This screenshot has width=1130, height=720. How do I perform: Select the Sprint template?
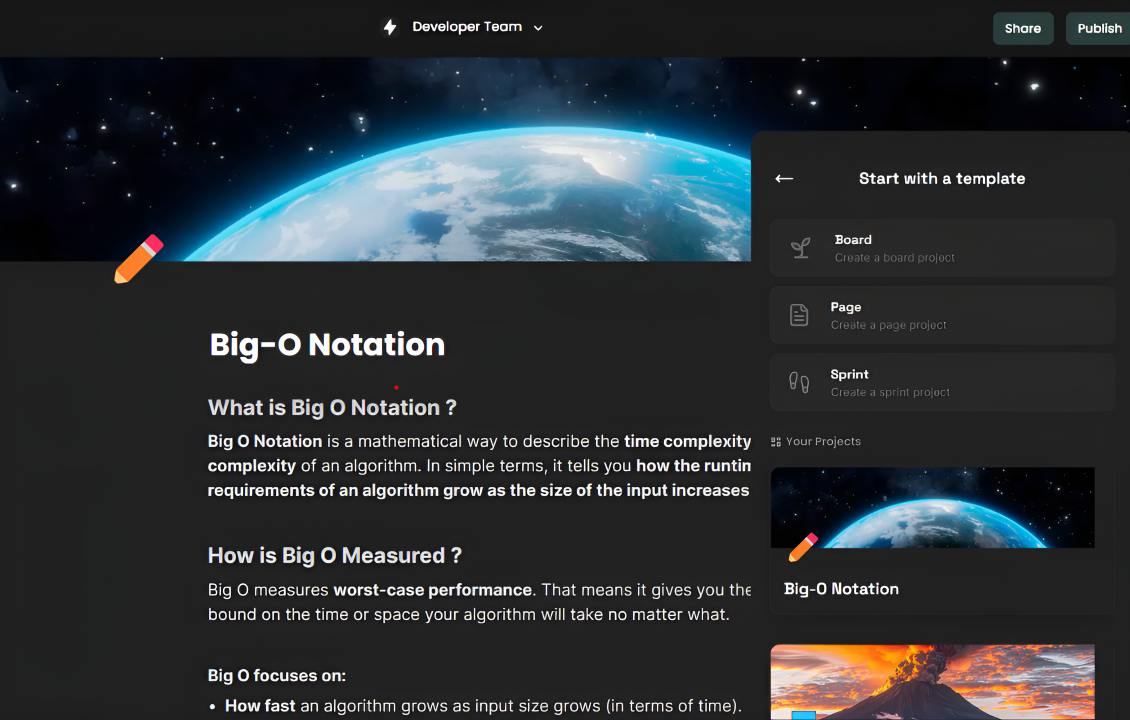pos(942,382)
